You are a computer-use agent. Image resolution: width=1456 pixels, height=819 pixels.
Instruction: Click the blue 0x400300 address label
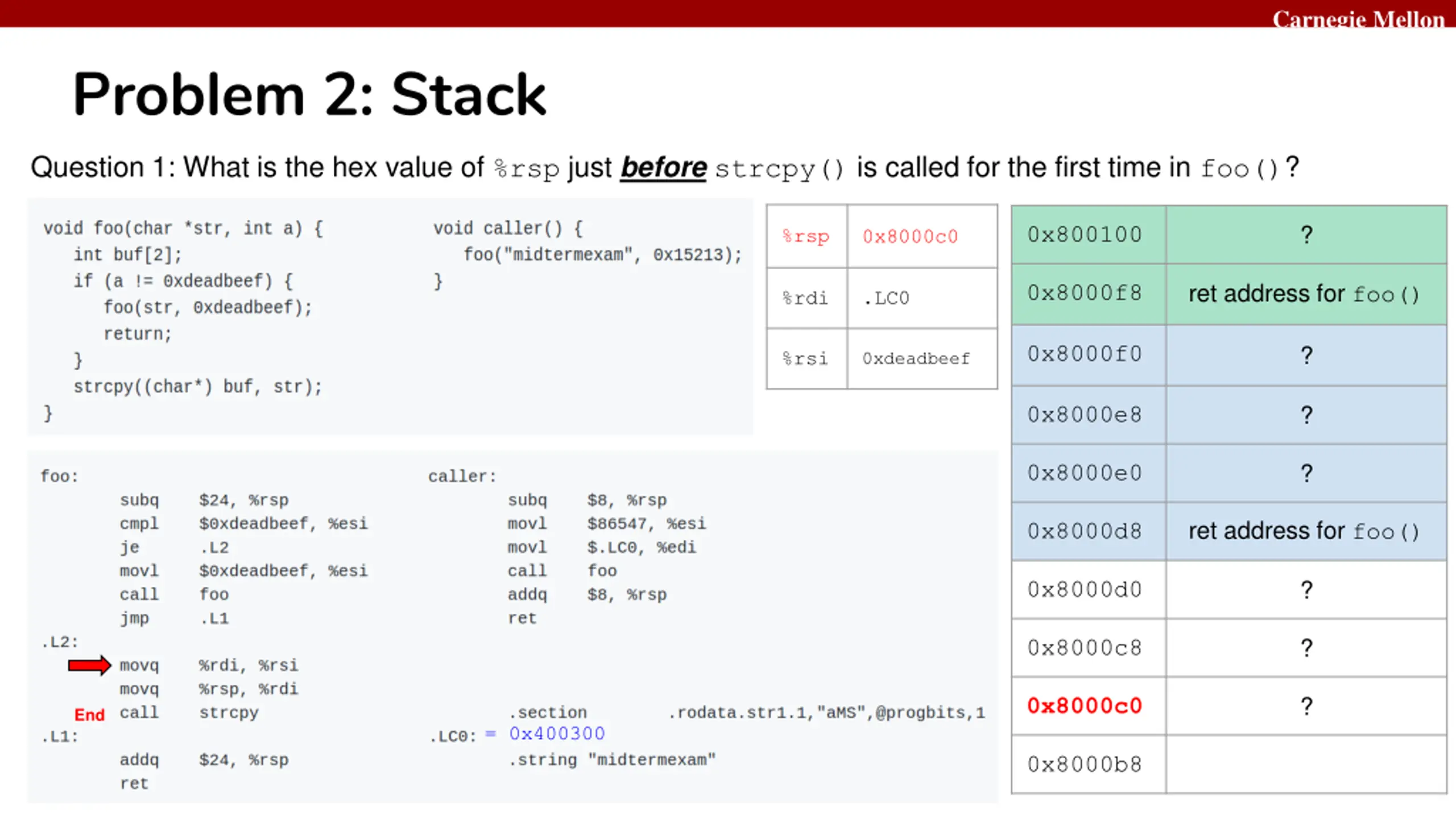(x=557, y=734)
